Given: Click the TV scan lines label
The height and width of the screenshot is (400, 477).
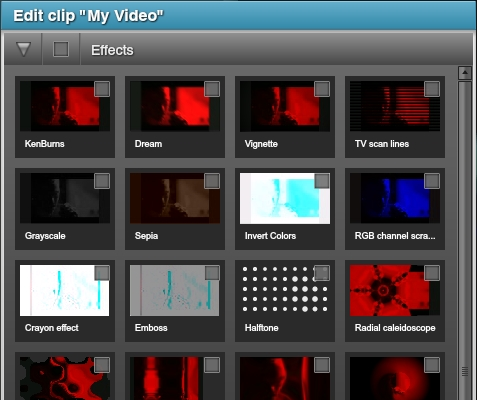Looking at the screenshot, I should click(x=382, y=144).
